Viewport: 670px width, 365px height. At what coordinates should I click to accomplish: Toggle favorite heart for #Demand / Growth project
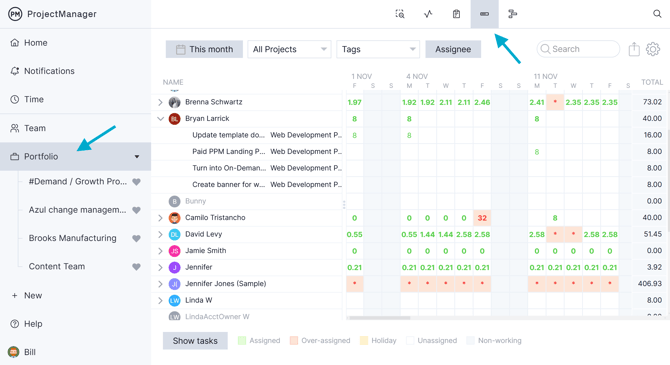(x=136, y=182)
